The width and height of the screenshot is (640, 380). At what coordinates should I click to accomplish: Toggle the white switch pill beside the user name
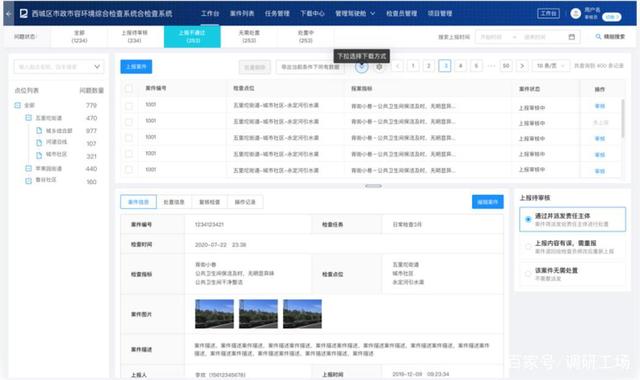tap(611, 17)
